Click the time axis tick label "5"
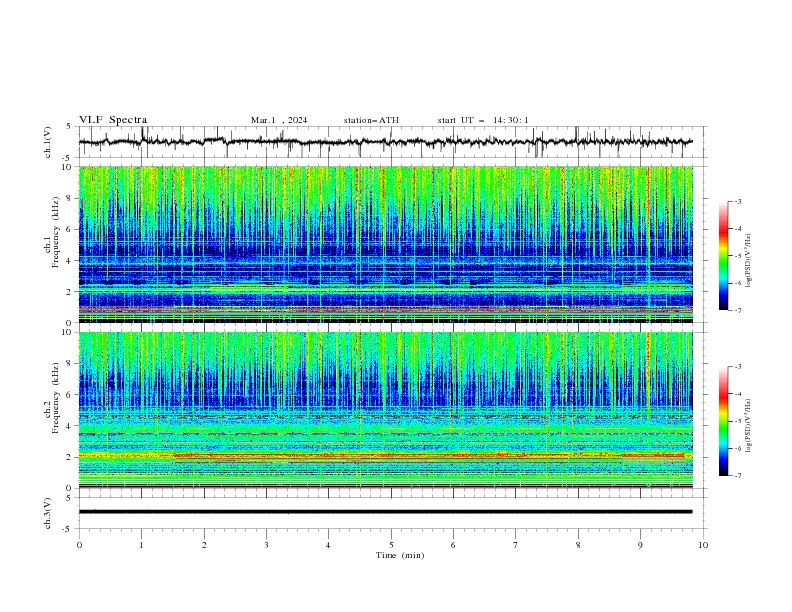This screenshot has height=612, width=792. pos(391,545)
